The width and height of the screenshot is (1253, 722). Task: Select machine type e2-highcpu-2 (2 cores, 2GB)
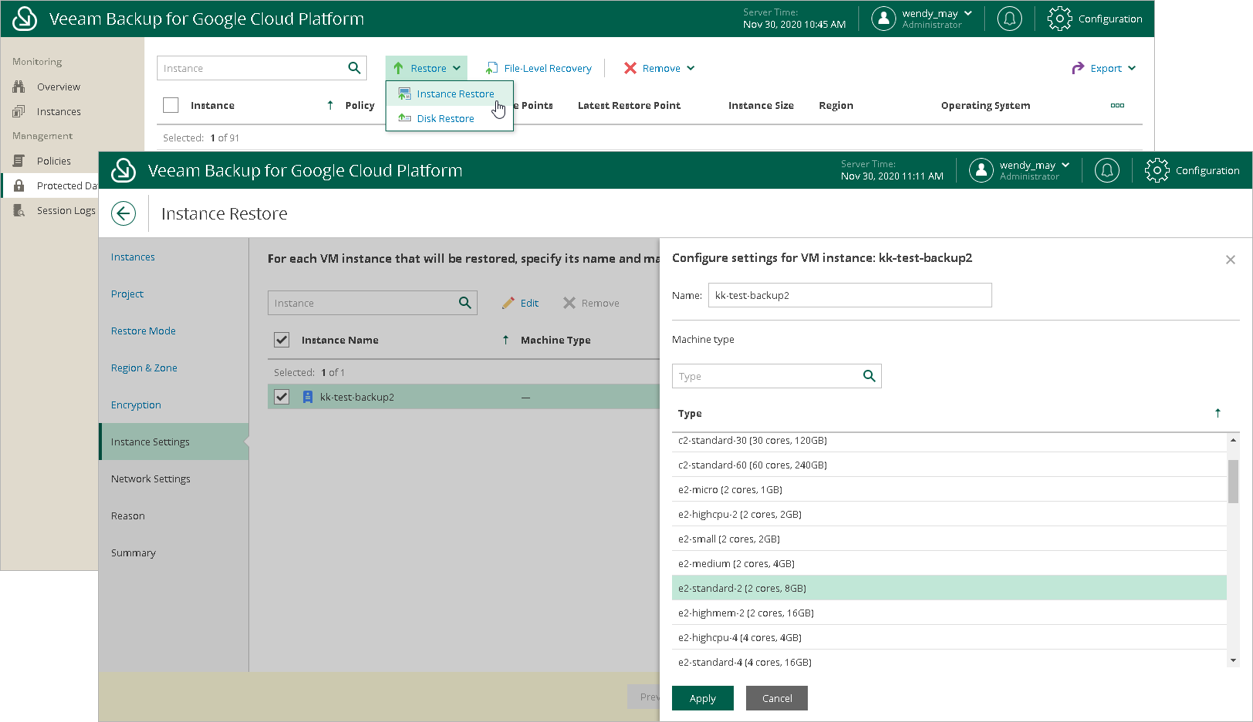coord(949,514)
